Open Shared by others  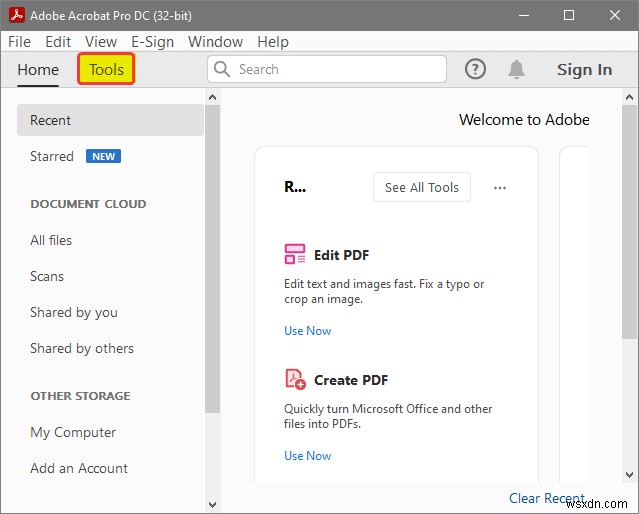82,349
